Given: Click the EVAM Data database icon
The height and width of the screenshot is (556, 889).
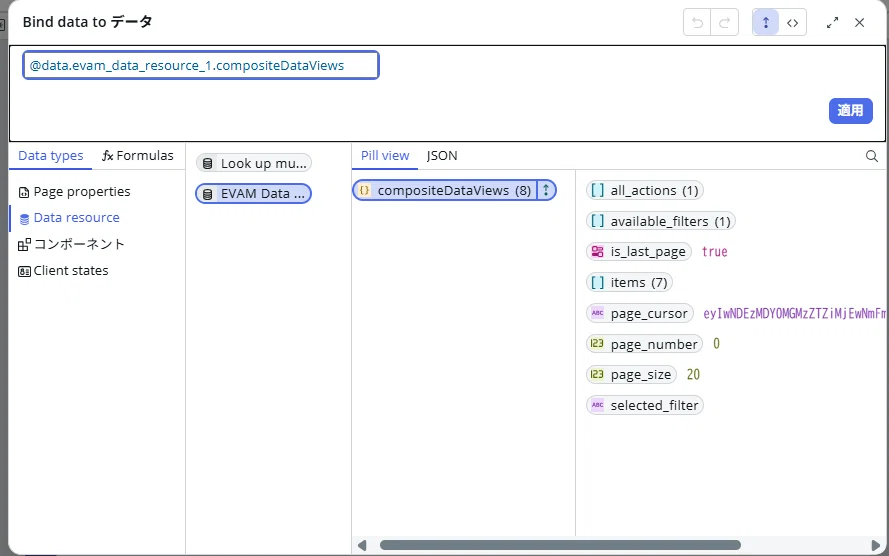Looking at the screenshot, I should point(208,194).
